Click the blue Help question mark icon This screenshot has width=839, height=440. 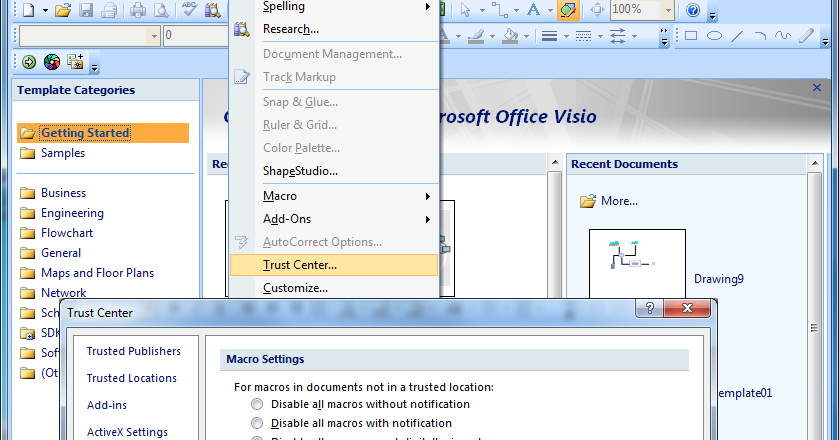pyautogui.click(x=693, y=10)
